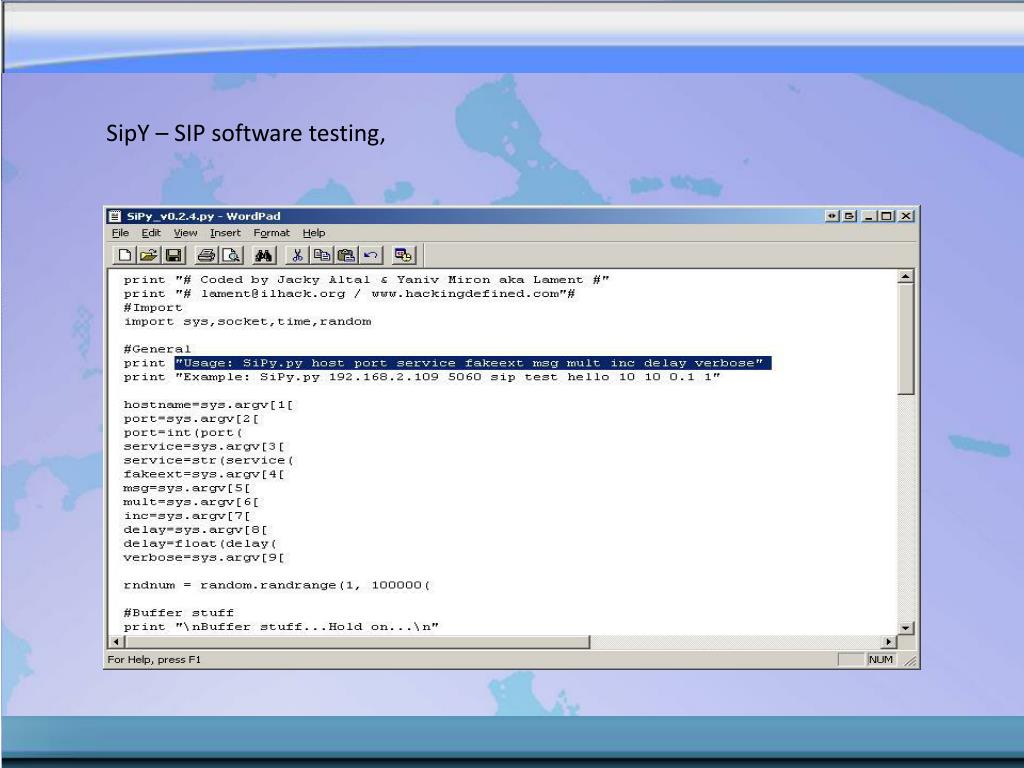Click the "inc=sys.argv[7[" line

tap(187, 516)
